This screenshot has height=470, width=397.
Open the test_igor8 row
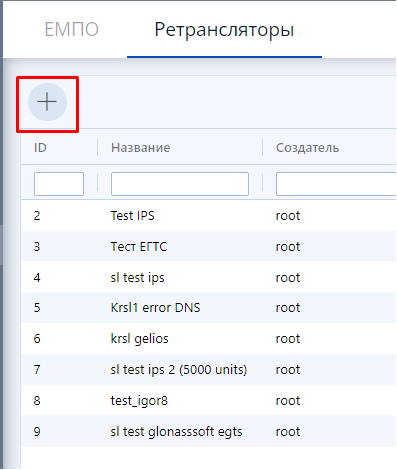tap(208, 401)
